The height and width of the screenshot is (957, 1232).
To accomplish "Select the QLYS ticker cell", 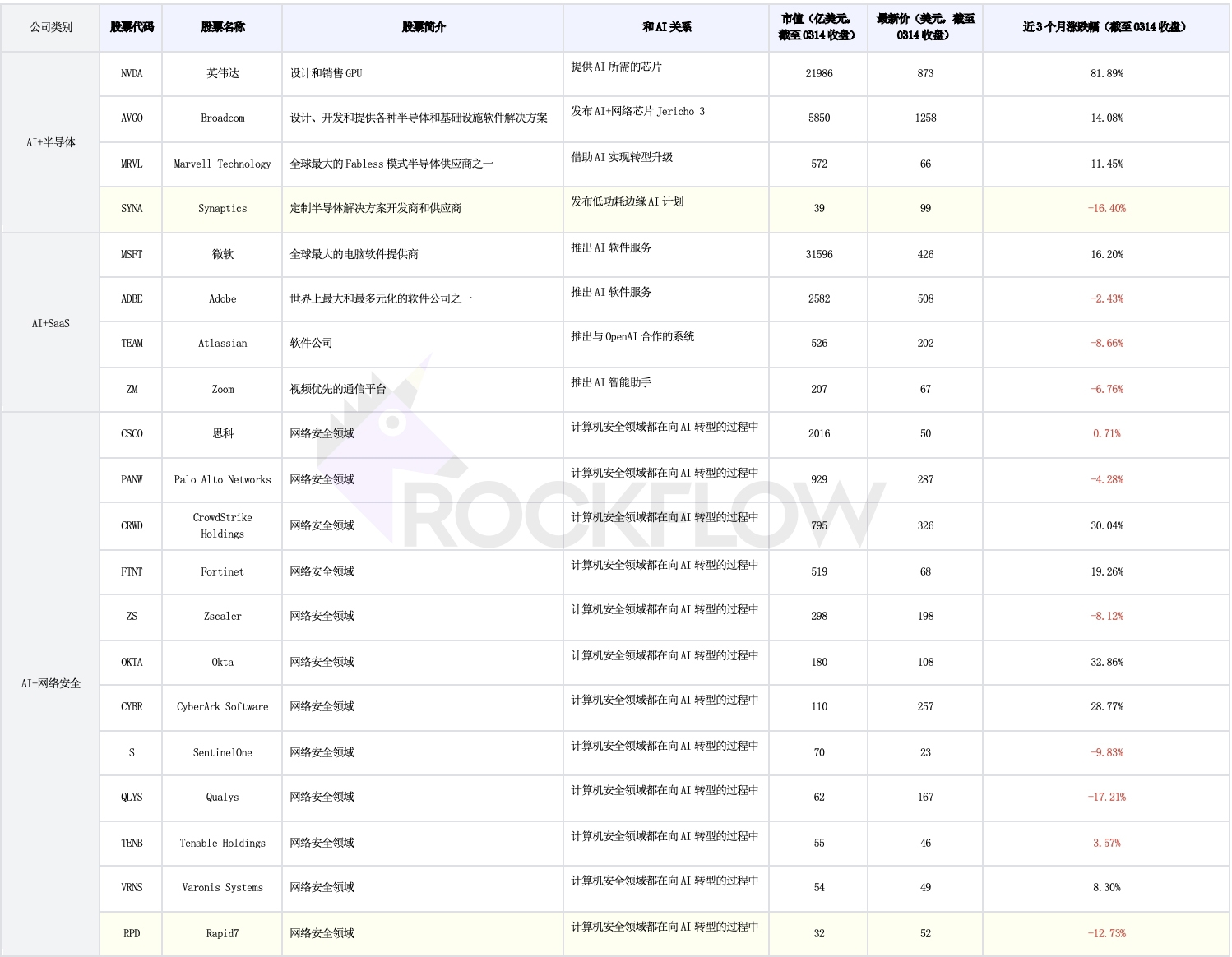I will (132, 797).
